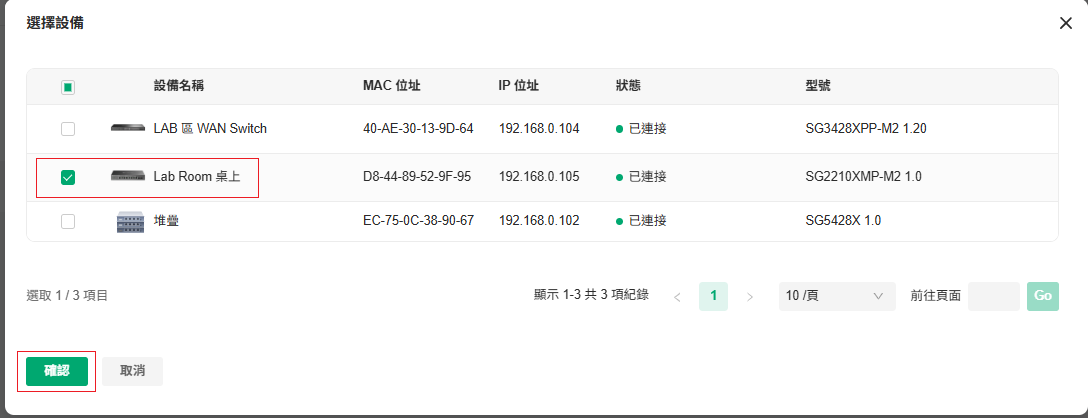The width and height of the screenshot is (1088, 418).
Task: Click the Go button
Action: point(1043,296)
